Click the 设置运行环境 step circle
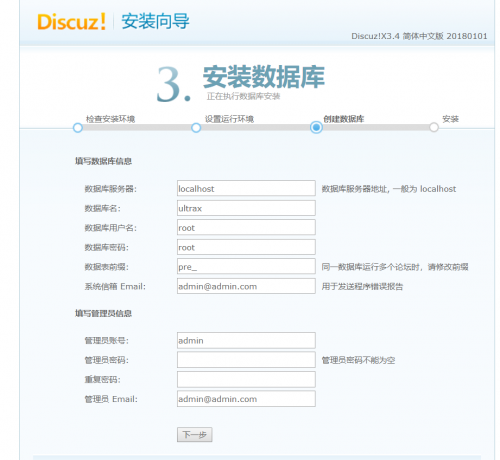The image size is (500, 460). (196, 128)
